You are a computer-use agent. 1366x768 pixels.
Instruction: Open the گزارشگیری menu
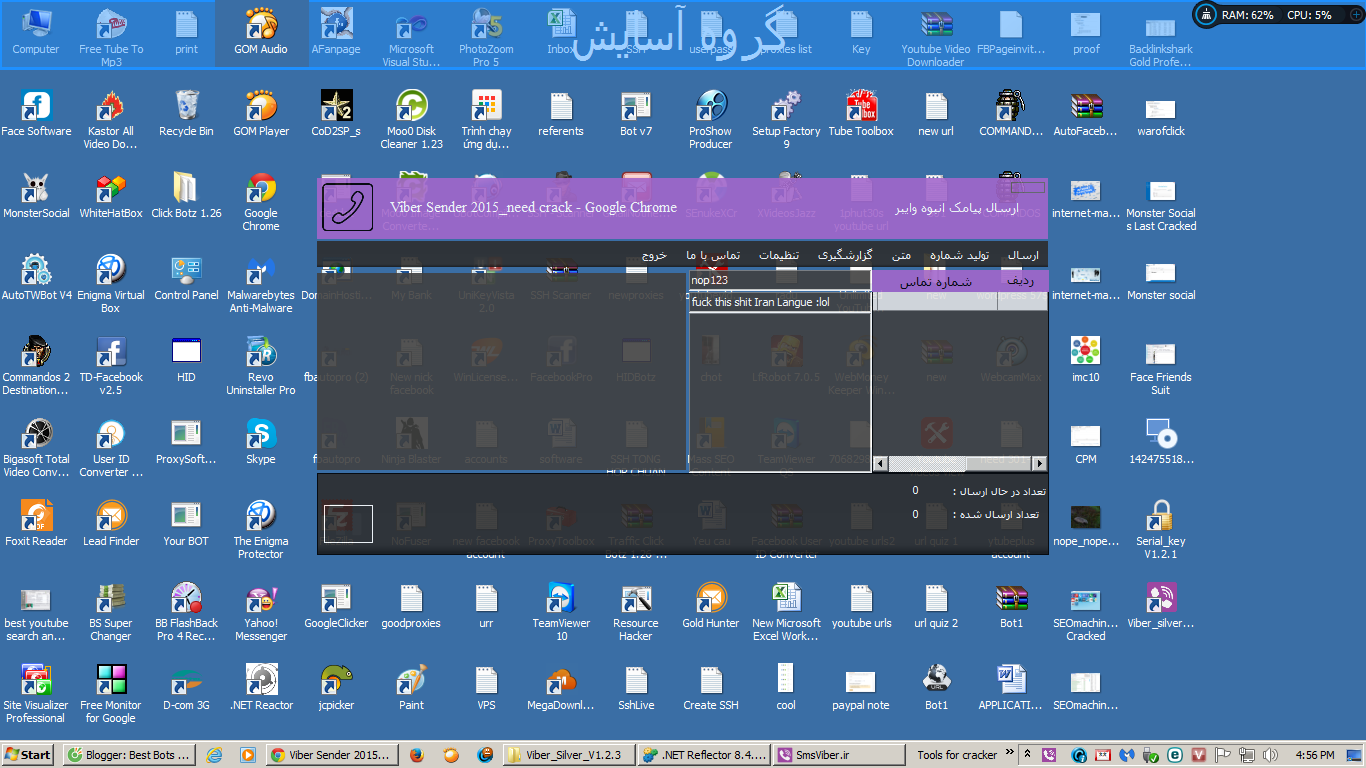845,255
